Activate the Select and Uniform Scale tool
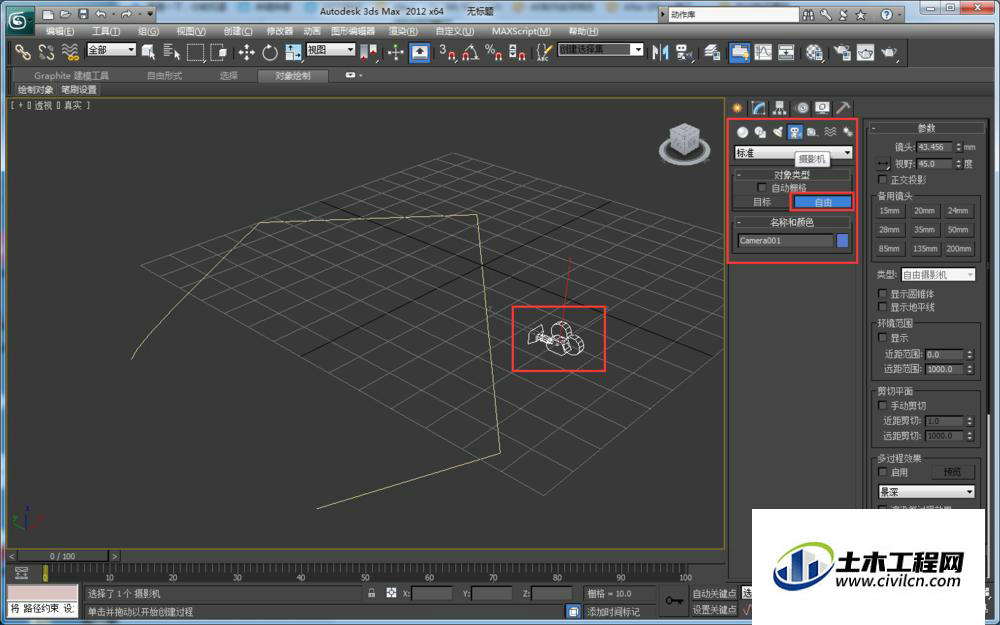This screenshot has height=625, width=1000. click(293, 52)
